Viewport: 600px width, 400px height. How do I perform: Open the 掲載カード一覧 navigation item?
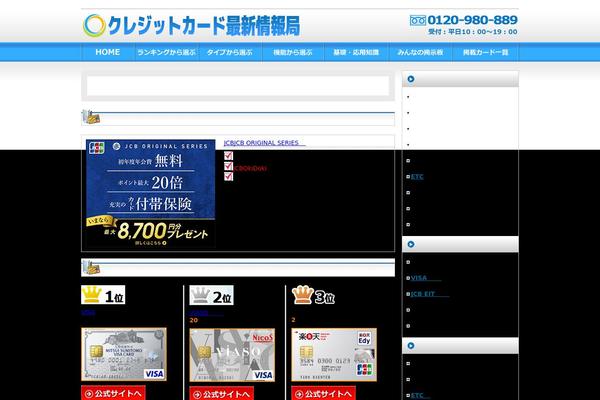(x=485, y=52)
